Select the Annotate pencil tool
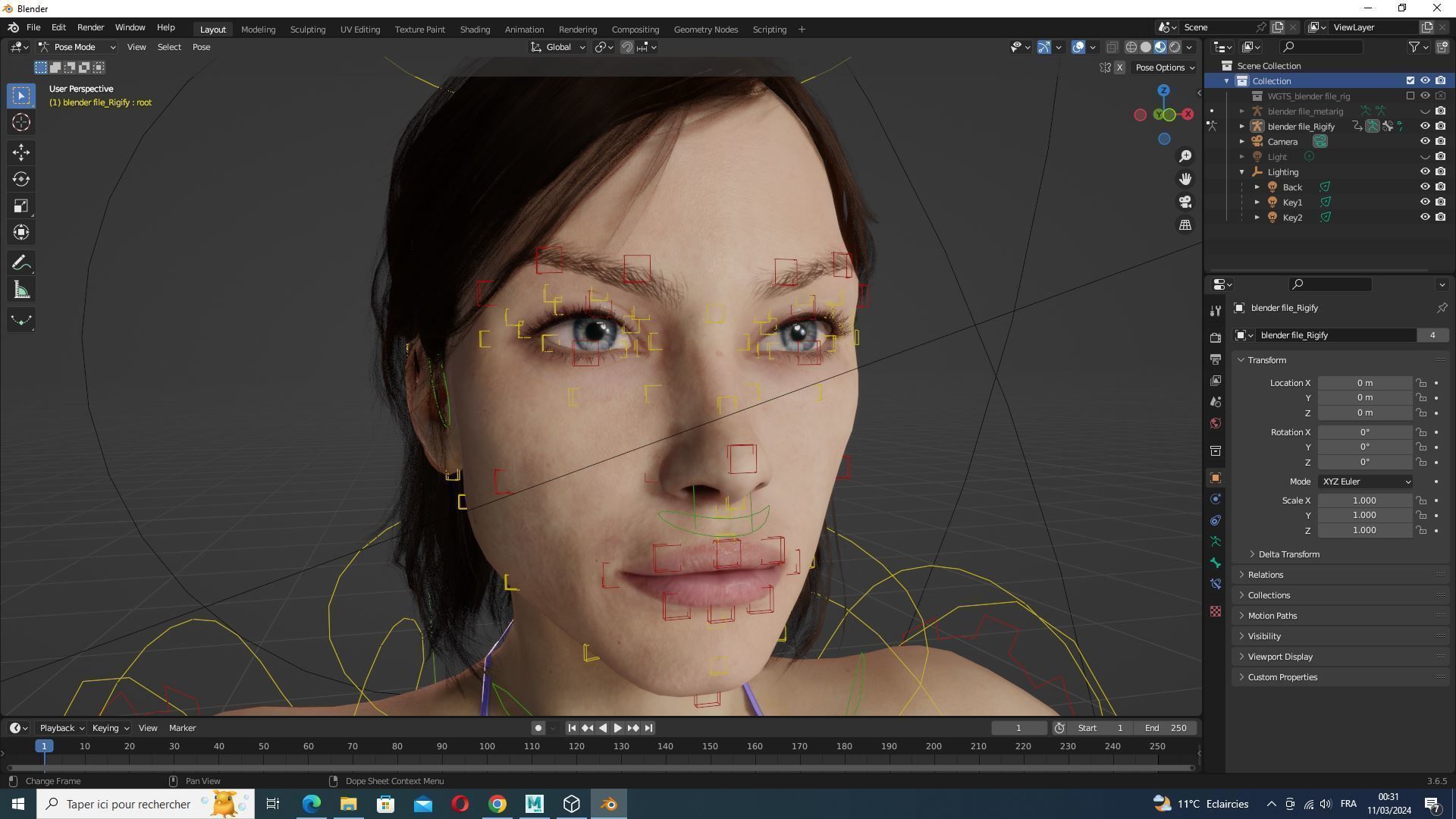Viewport: 1456px width, 819px height. (x=21, y=263)
